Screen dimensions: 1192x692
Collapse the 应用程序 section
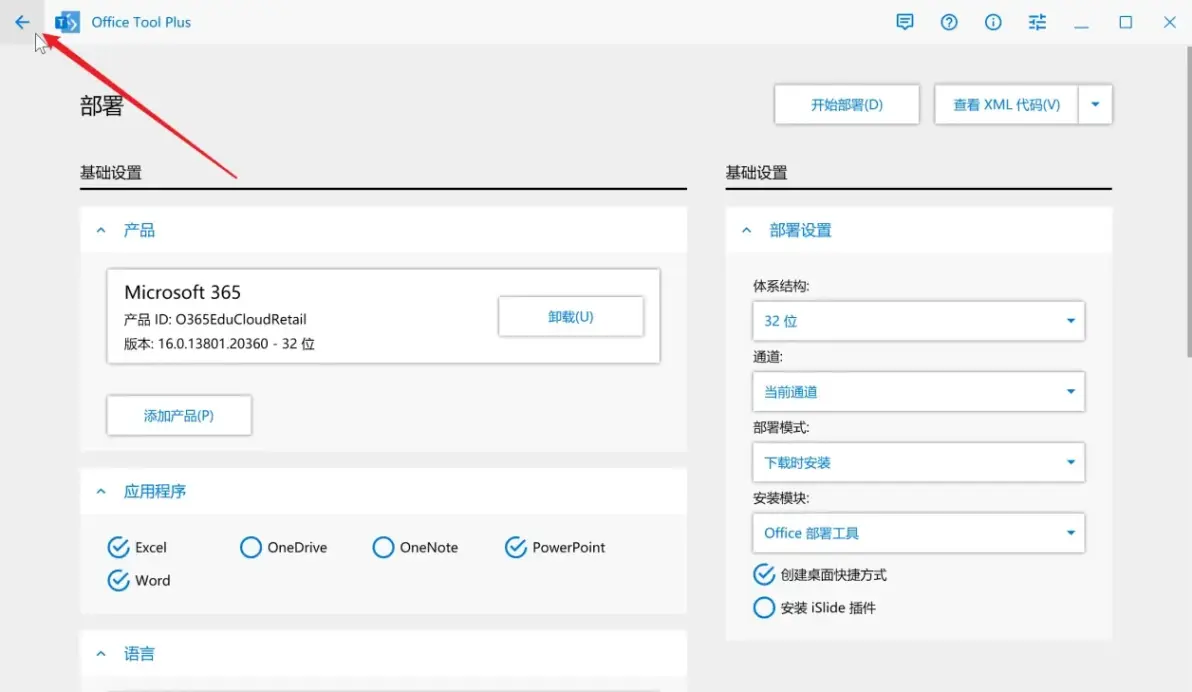point(101,492)
